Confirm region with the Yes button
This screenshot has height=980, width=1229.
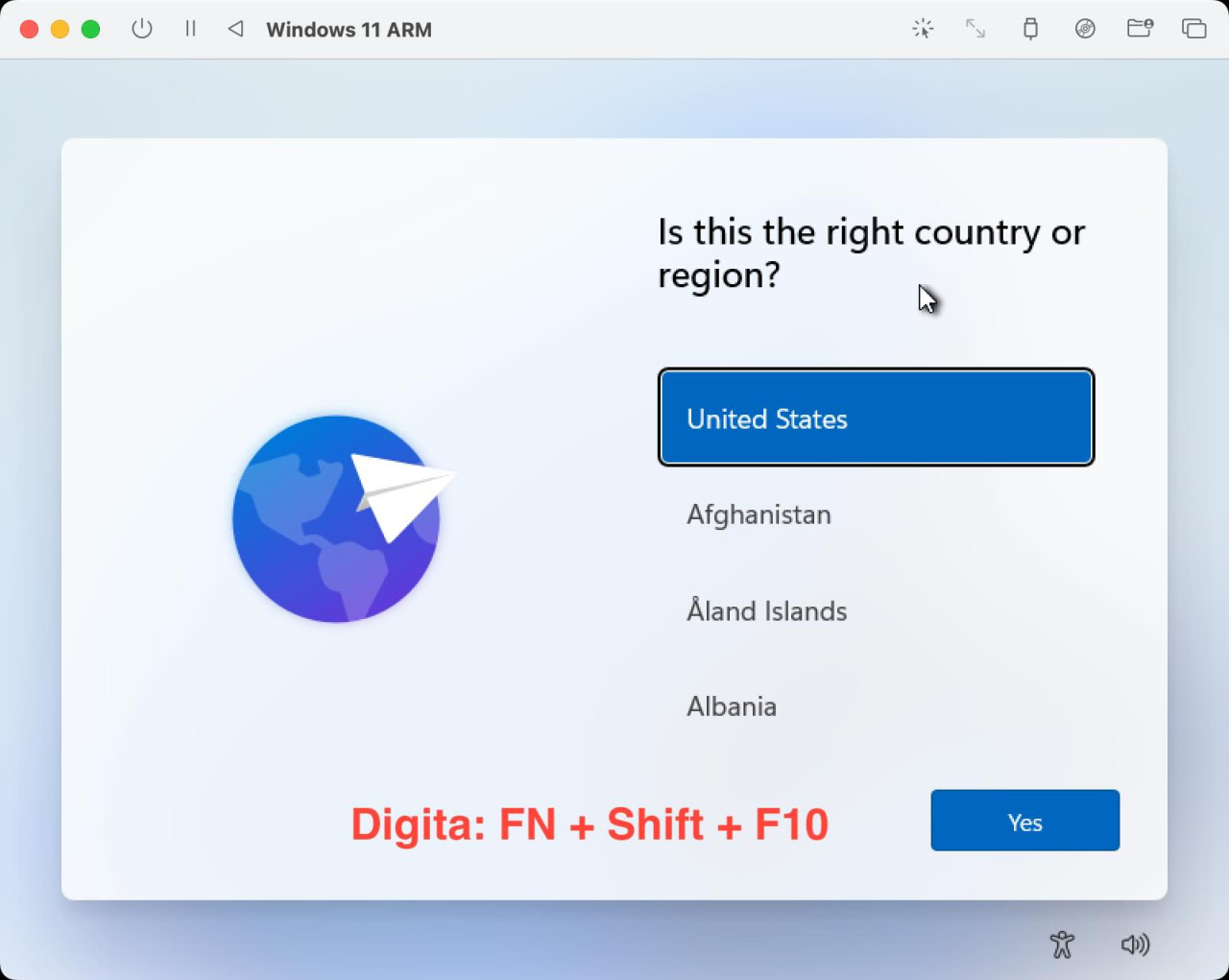click(1024, 821)
